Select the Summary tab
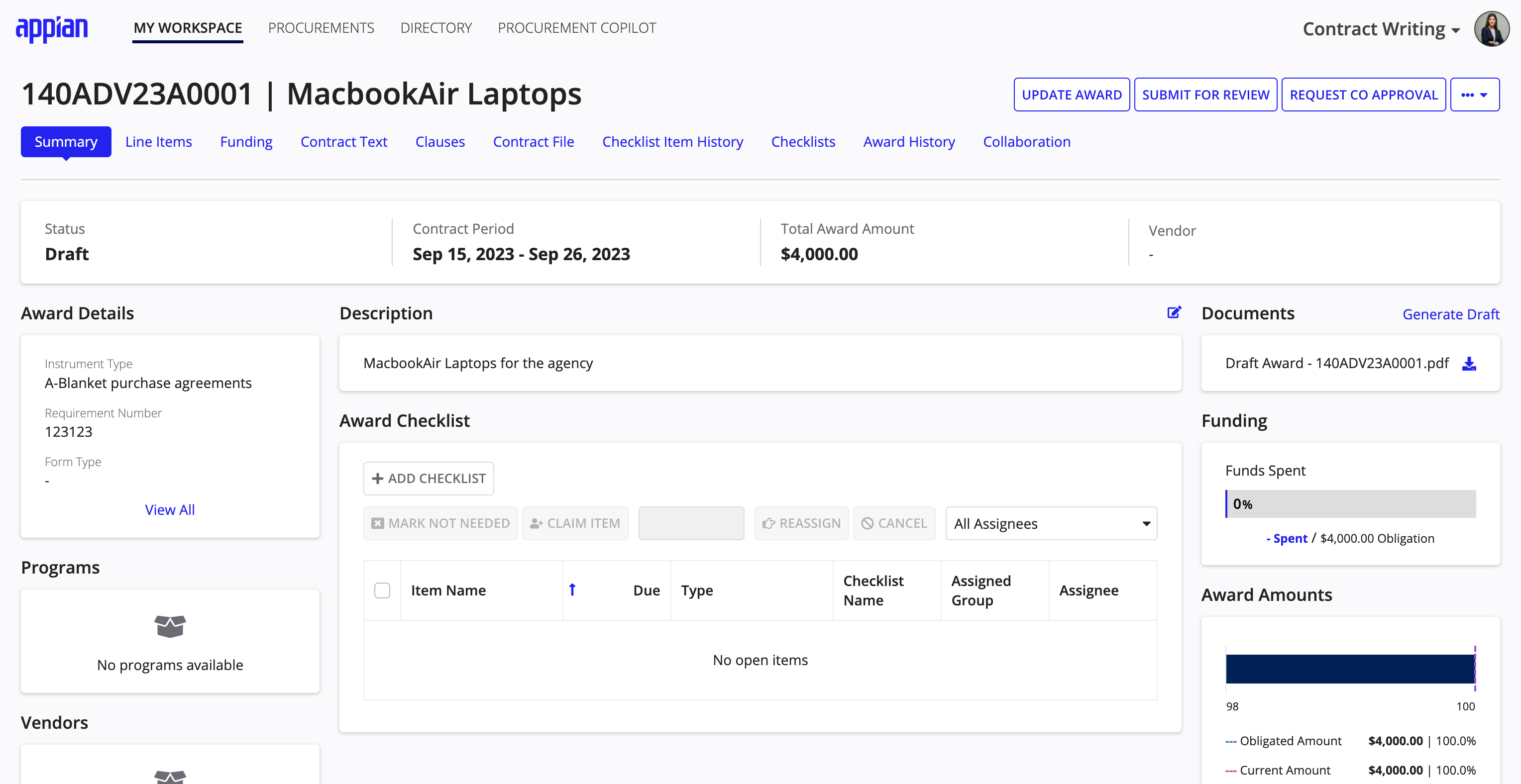The height and width of the screenshot is (784, 1521). click(x=66, y=142)
